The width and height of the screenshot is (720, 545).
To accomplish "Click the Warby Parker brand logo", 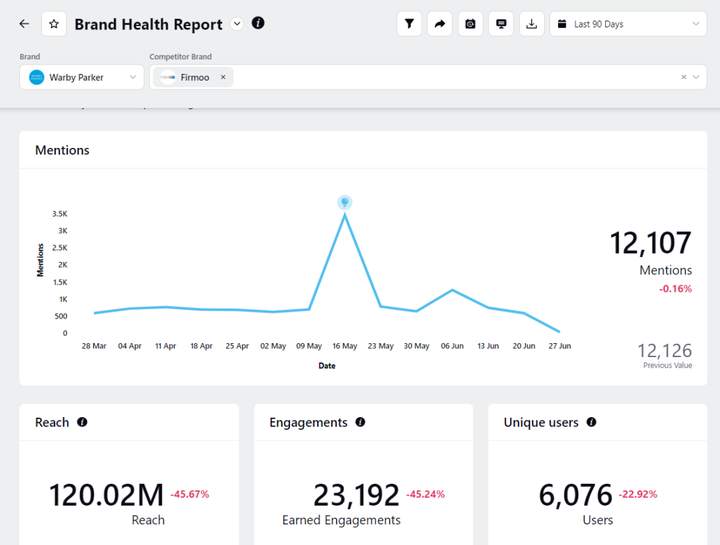I will [x=36, y=77].
